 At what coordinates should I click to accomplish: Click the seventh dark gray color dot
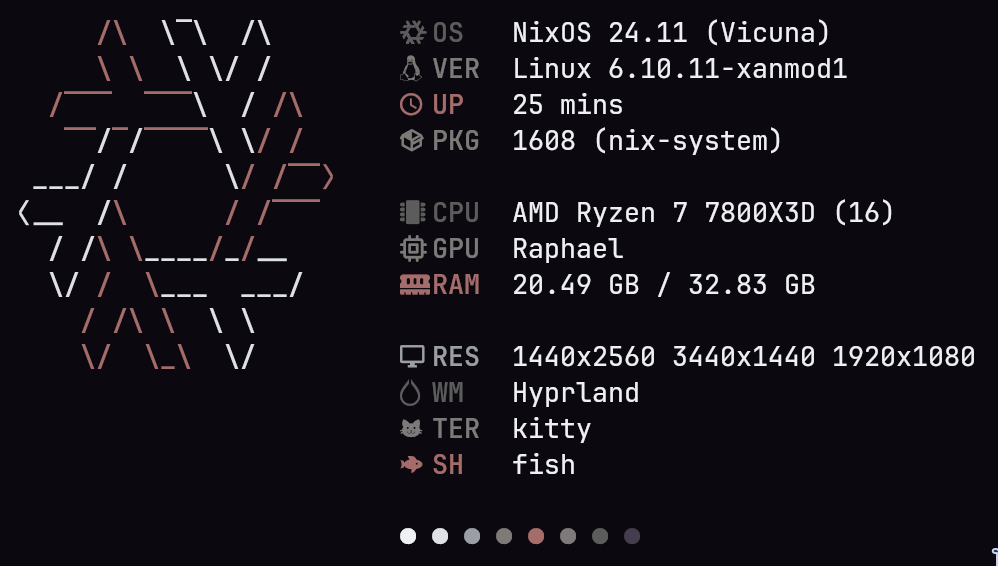600,536
